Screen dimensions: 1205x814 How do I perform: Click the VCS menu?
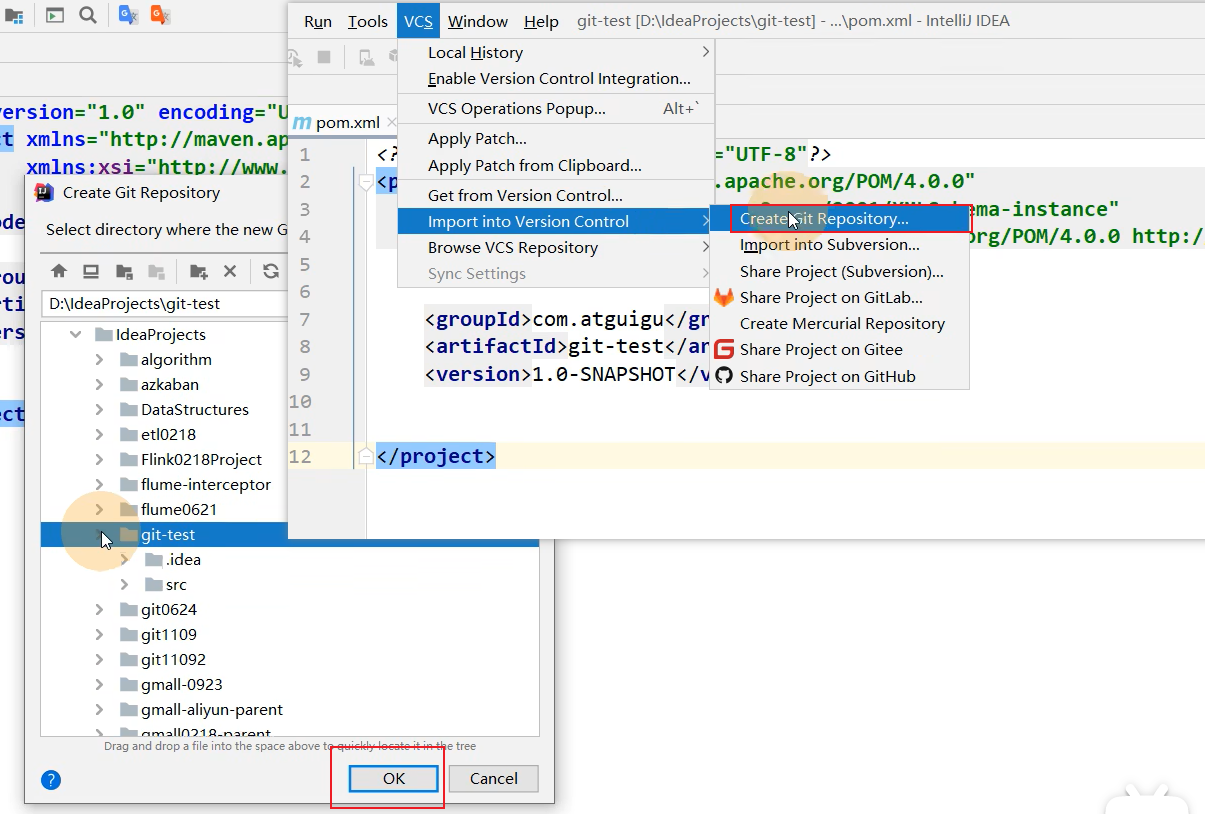[418, 21]
